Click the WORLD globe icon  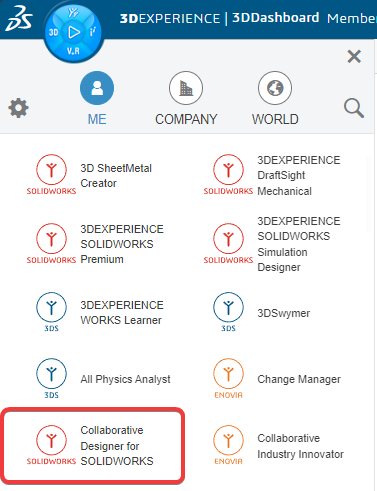click(x=275, y=88)
